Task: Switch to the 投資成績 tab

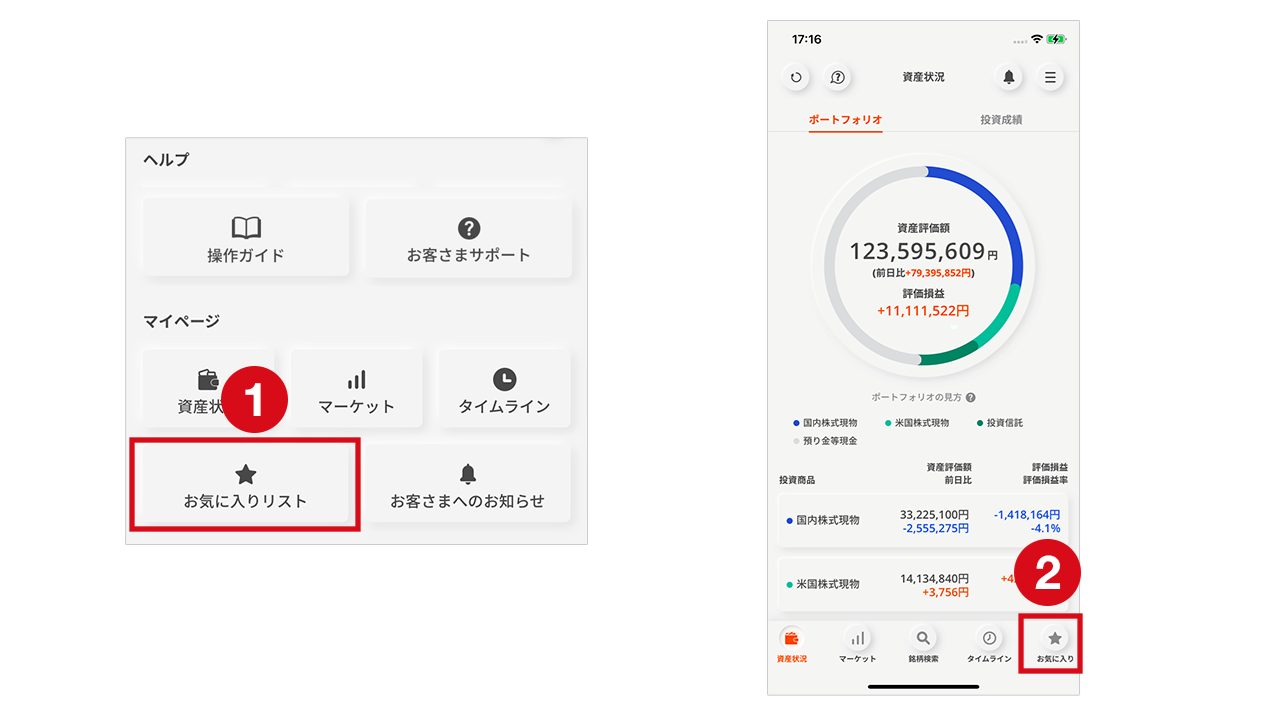Action: pos(1001,119)
